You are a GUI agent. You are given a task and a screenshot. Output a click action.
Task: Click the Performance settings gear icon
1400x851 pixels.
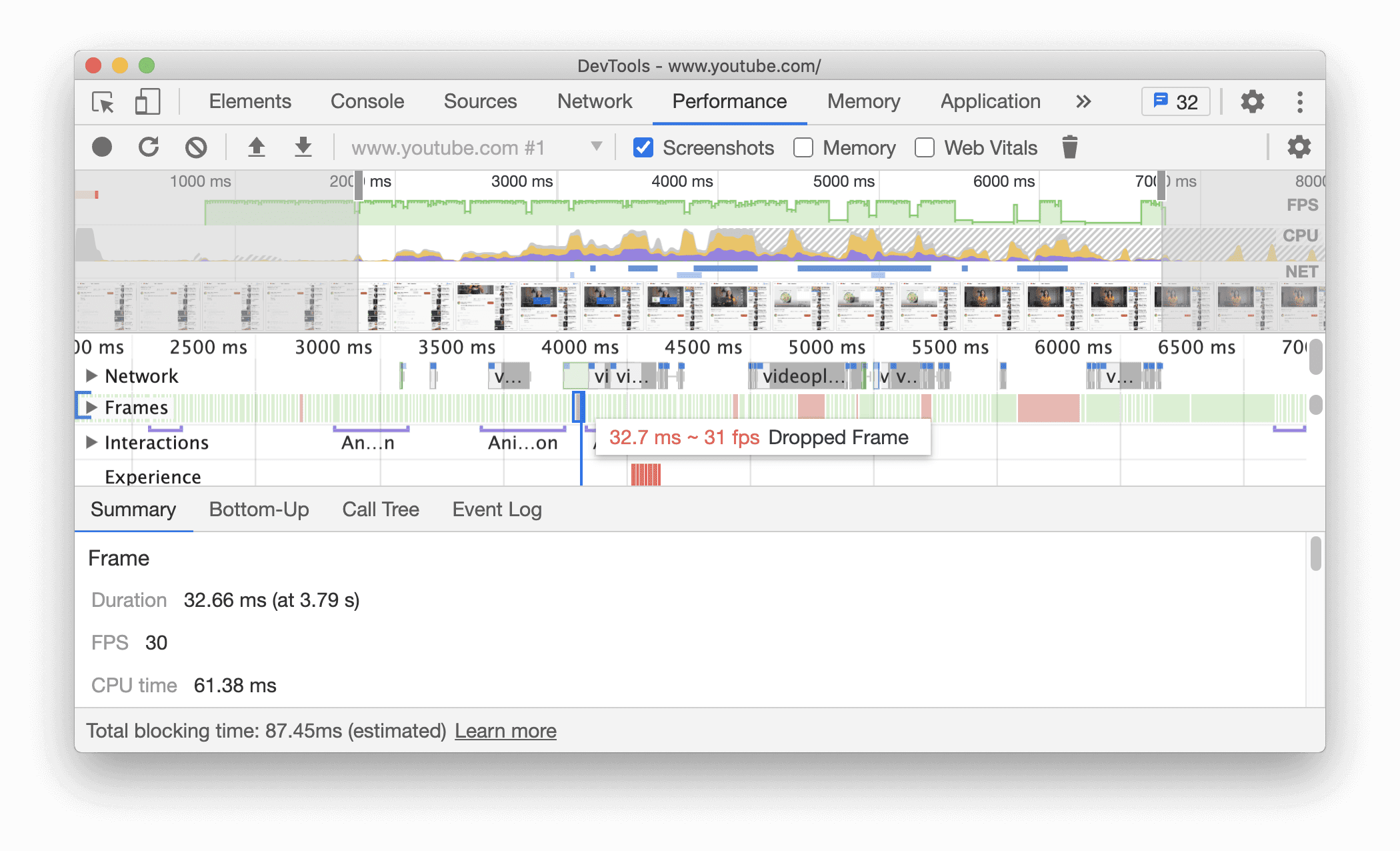point(1298,147)
